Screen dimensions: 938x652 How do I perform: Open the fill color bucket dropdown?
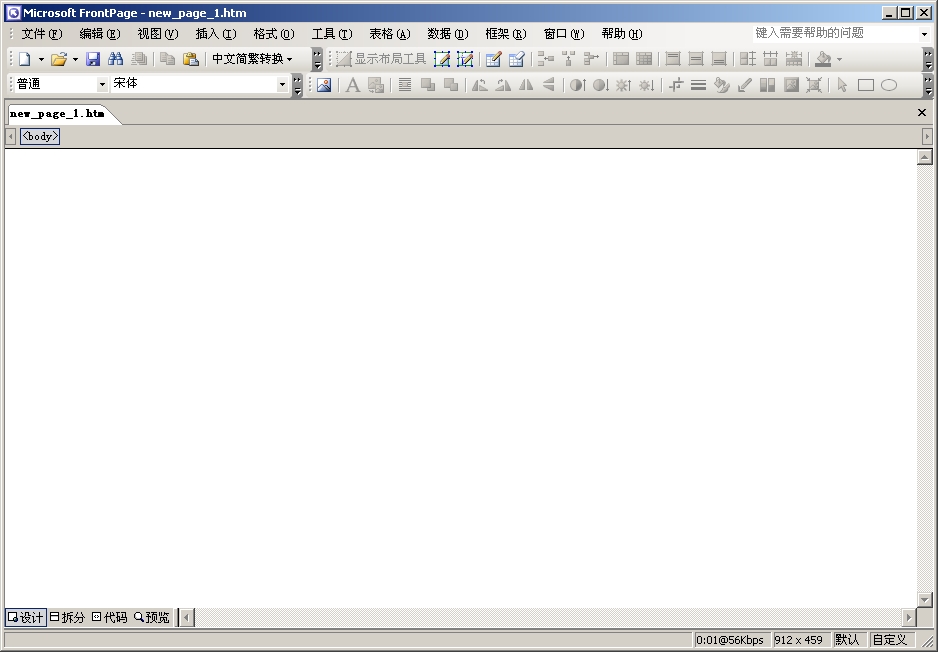point(839,59)
